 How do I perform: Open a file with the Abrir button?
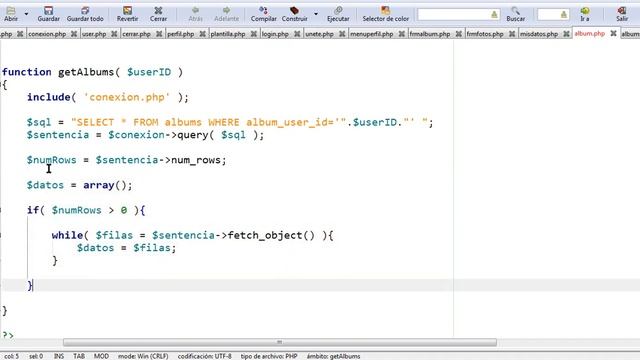(11, 14)
